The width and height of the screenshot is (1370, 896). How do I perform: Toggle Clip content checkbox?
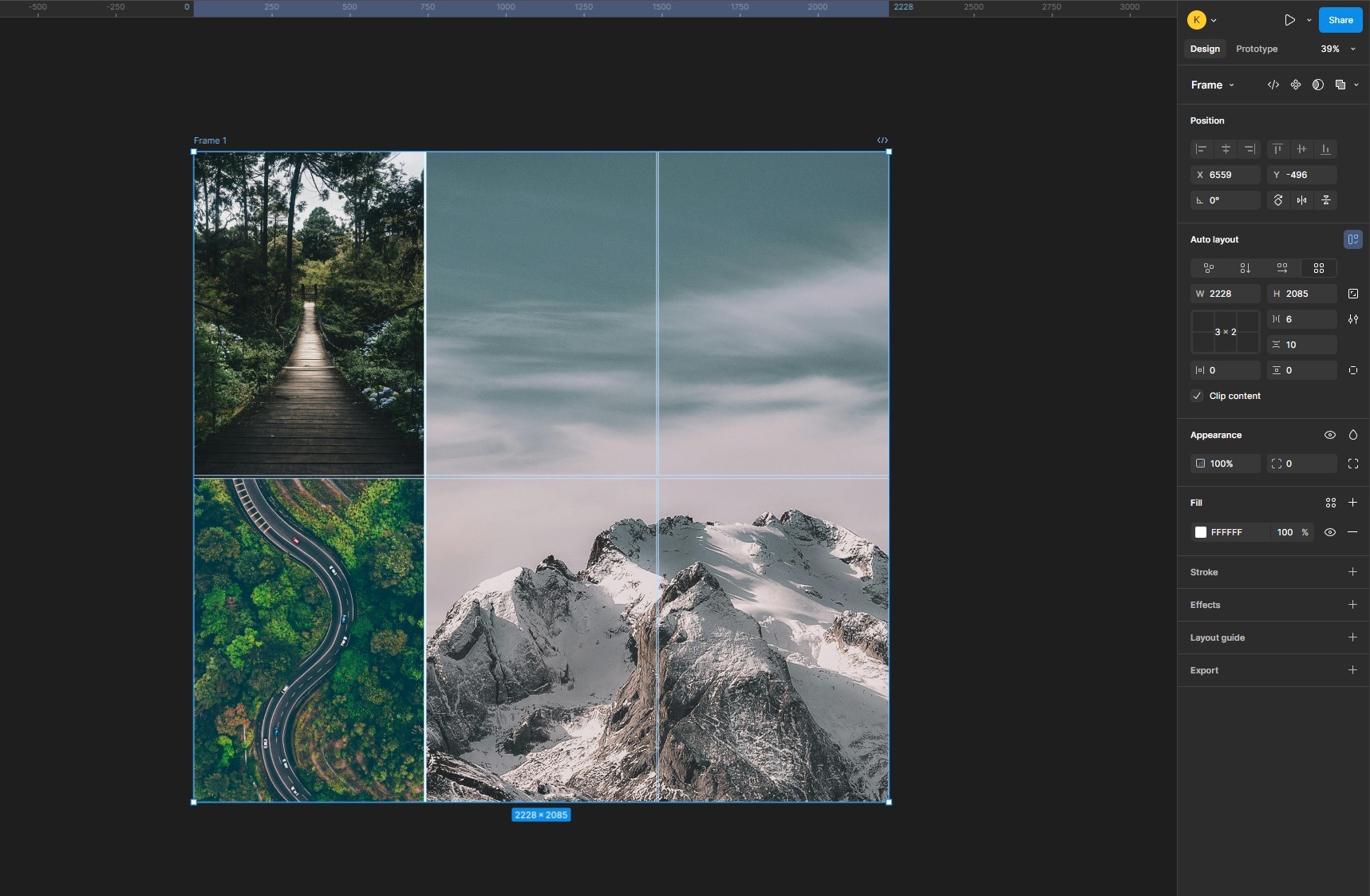1197,396
